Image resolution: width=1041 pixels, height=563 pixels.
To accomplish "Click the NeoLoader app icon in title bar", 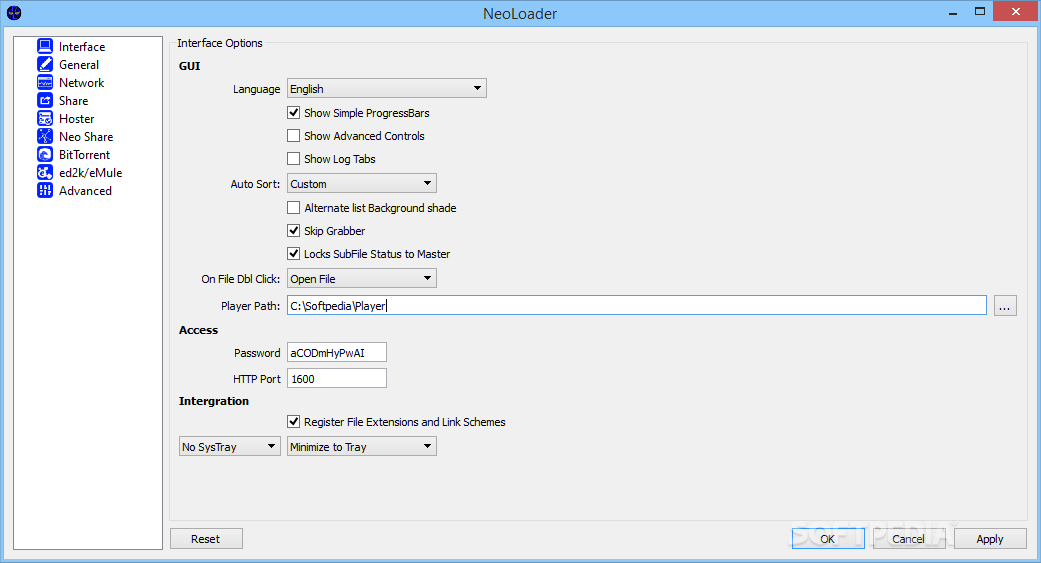I will tap(14, 13).
